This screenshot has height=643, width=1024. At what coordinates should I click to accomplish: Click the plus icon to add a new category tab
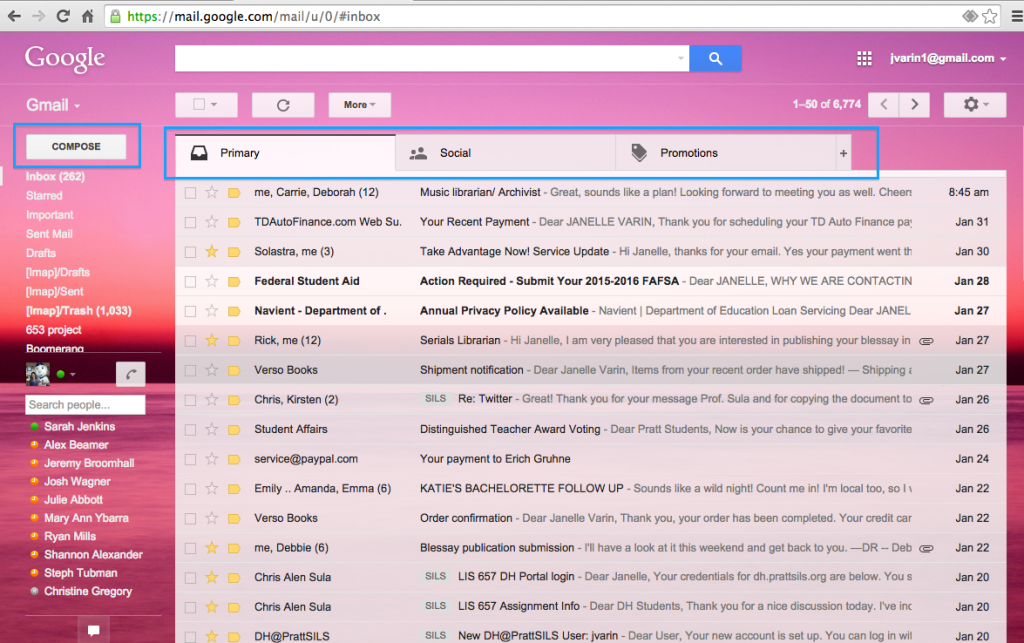coord(845,152)
